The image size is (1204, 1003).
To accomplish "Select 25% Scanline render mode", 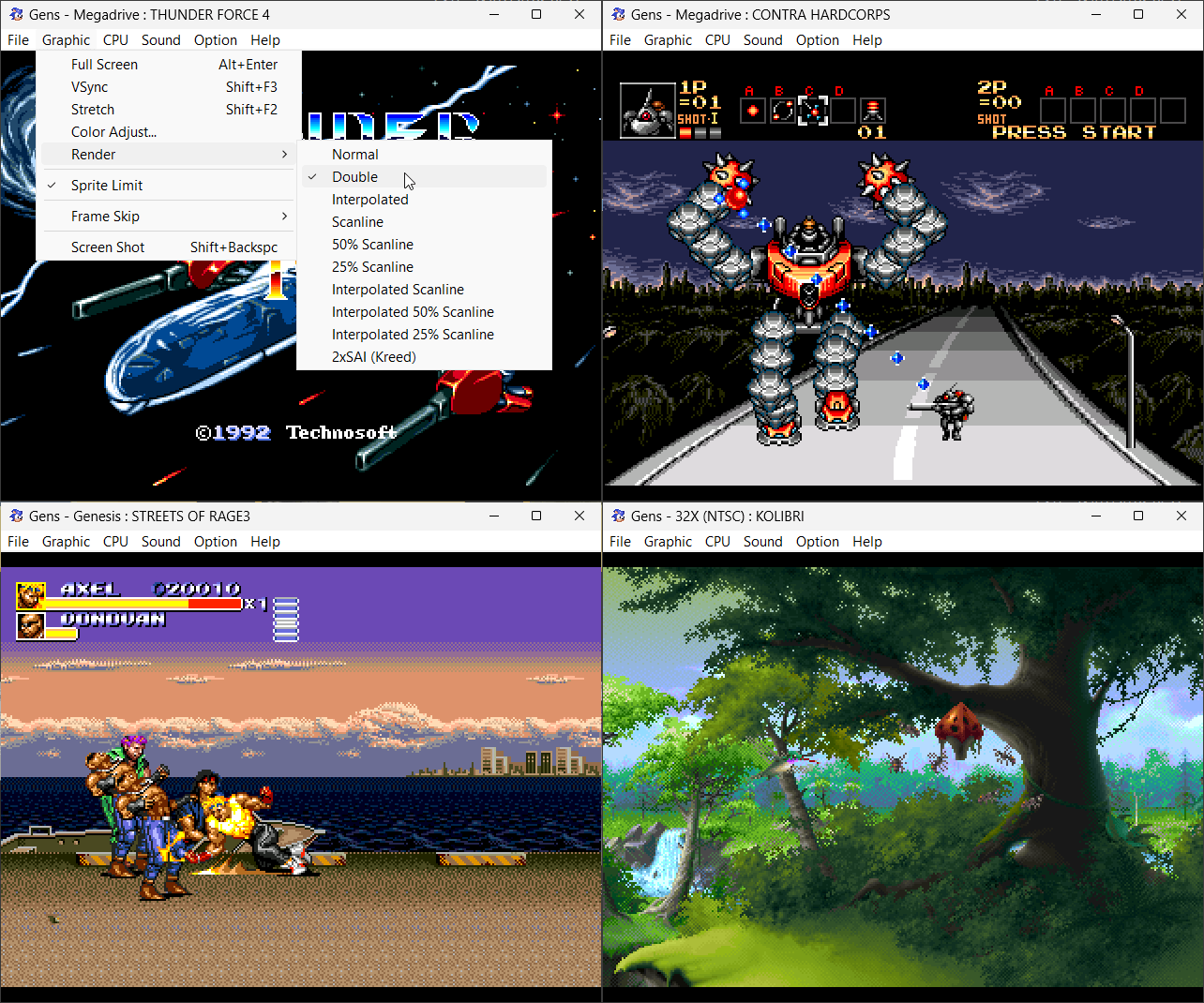I will [424, 267].
